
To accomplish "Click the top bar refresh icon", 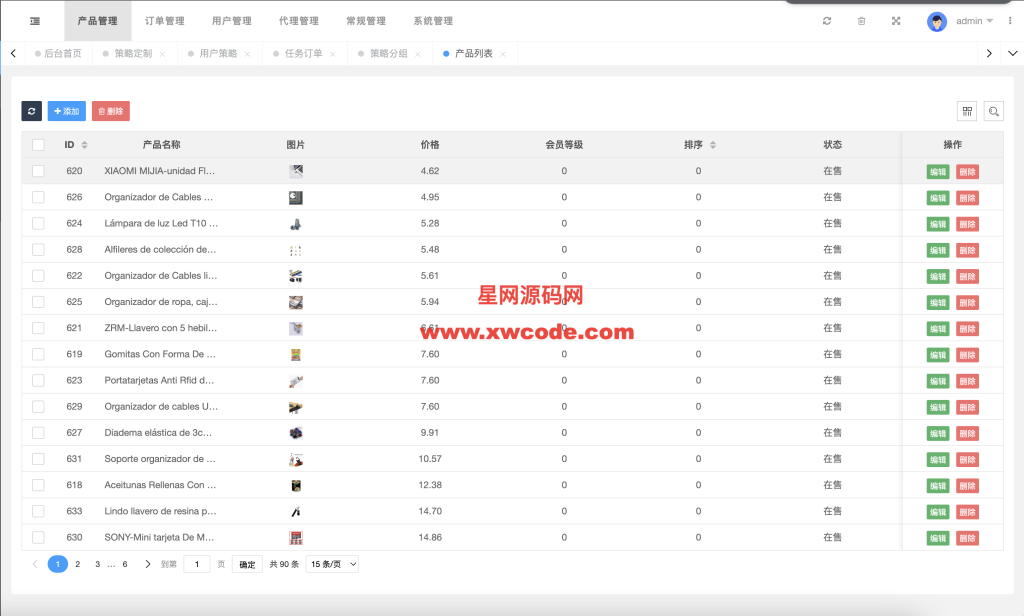I will coord(827,21).
